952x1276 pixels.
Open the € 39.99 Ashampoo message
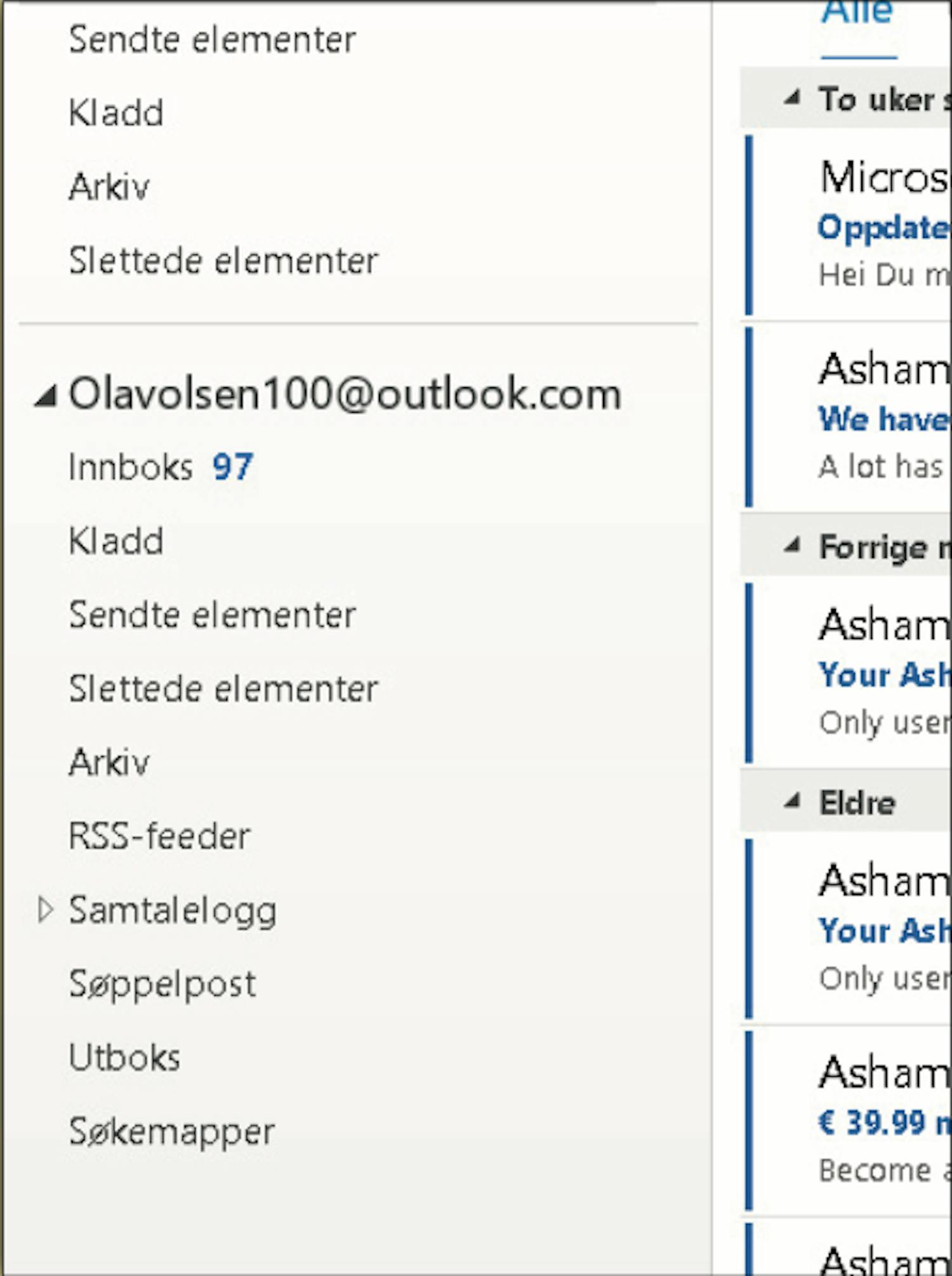pyautogui.click(x=850, y=1121)
